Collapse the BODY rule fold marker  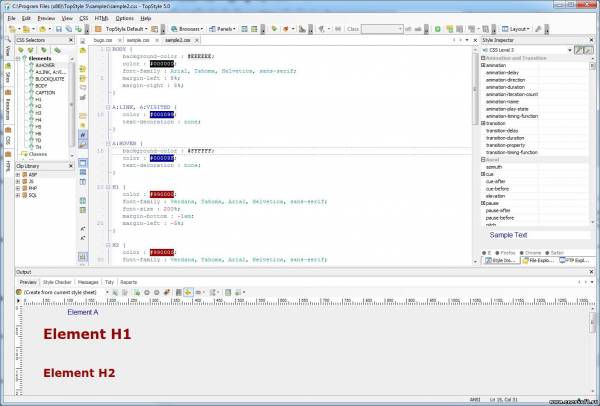click(x=108, y=49)
